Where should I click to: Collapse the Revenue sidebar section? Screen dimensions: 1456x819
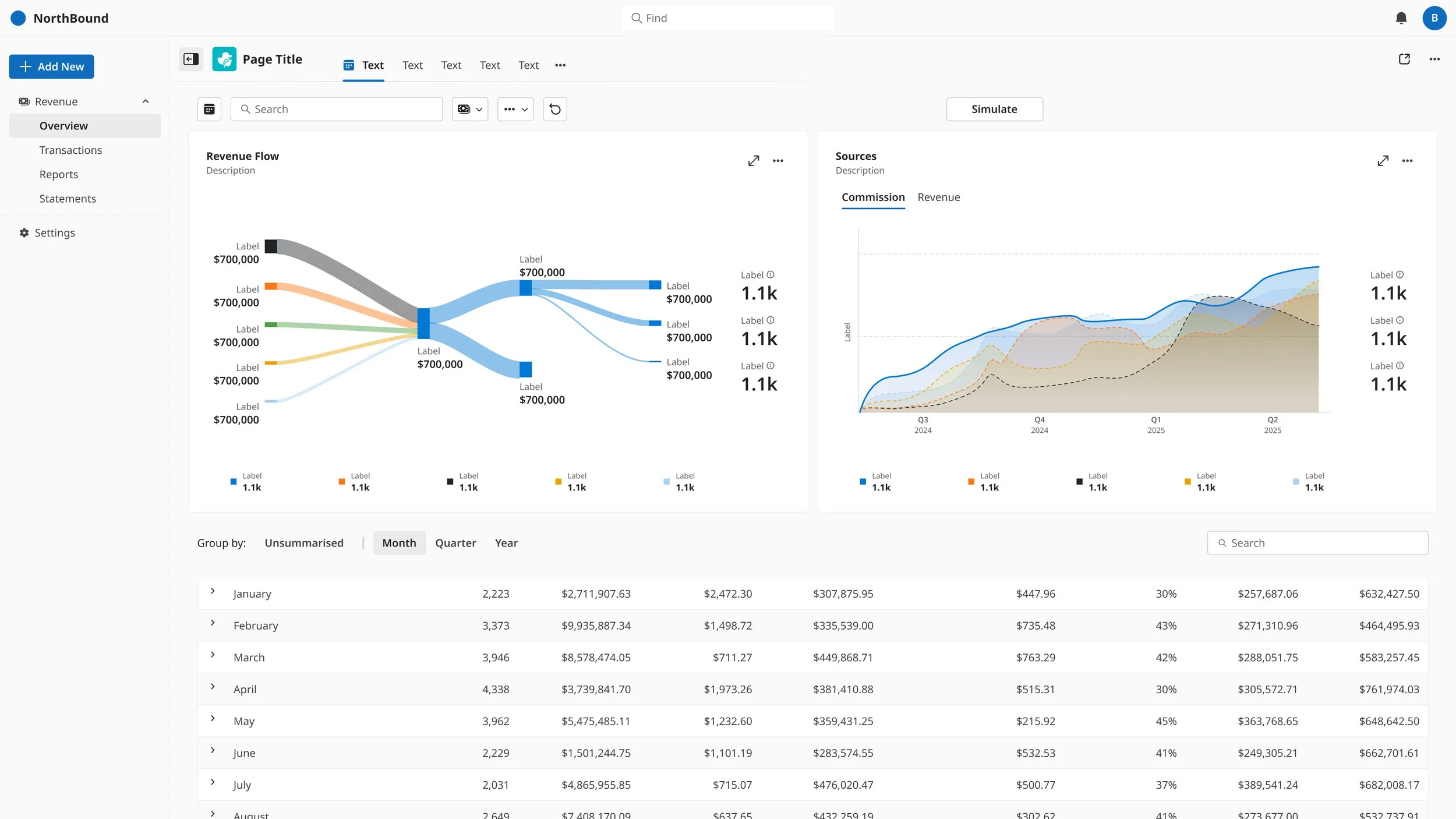146,101
